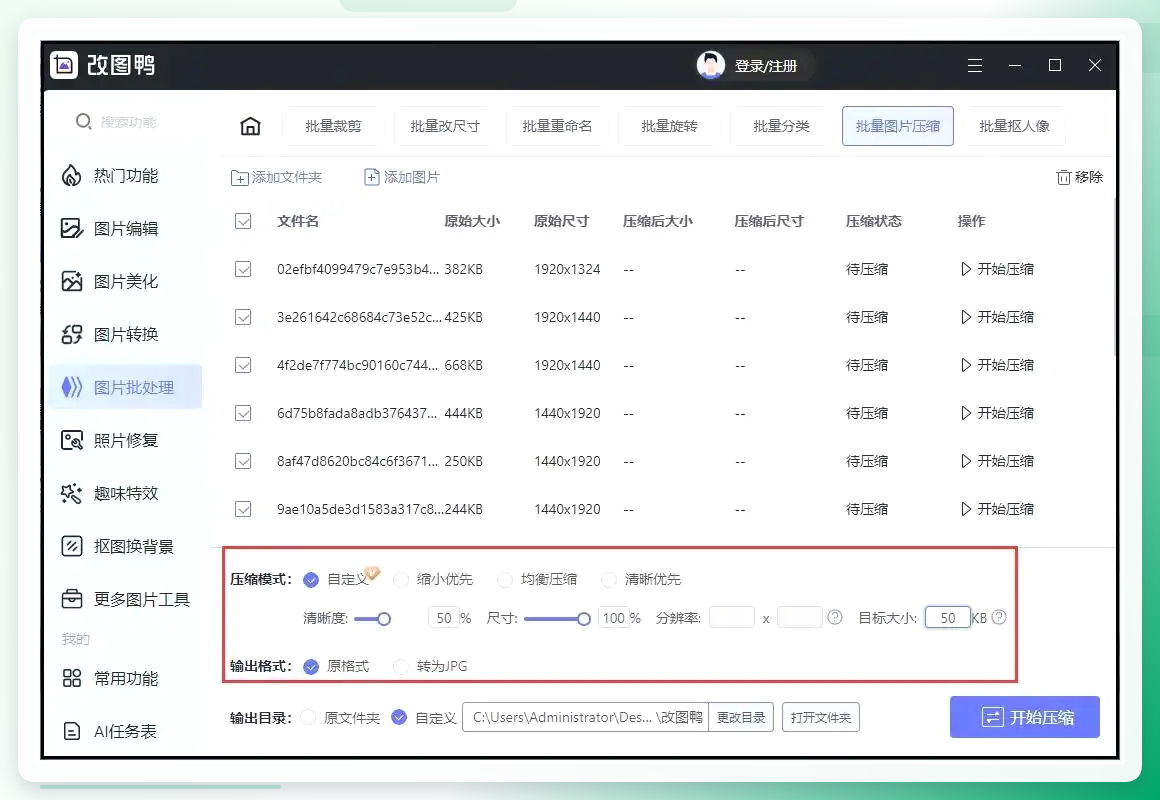Switch to the 批量重命名 tab

point(557,126)
